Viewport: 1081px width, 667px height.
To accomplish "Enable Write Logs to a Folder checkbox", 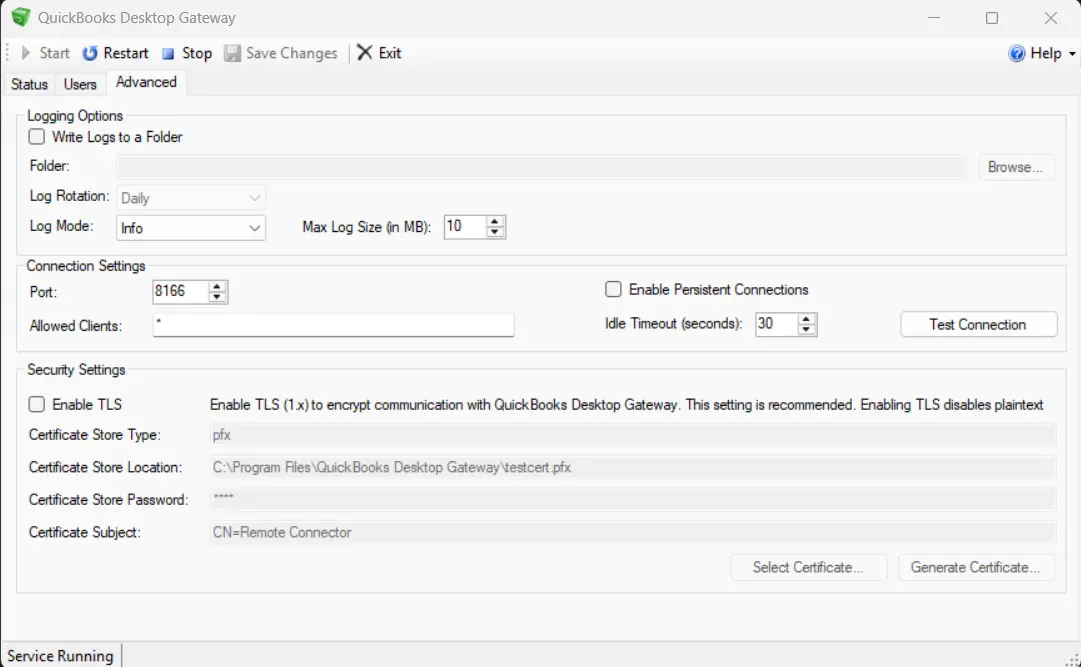I will point(37,137).
